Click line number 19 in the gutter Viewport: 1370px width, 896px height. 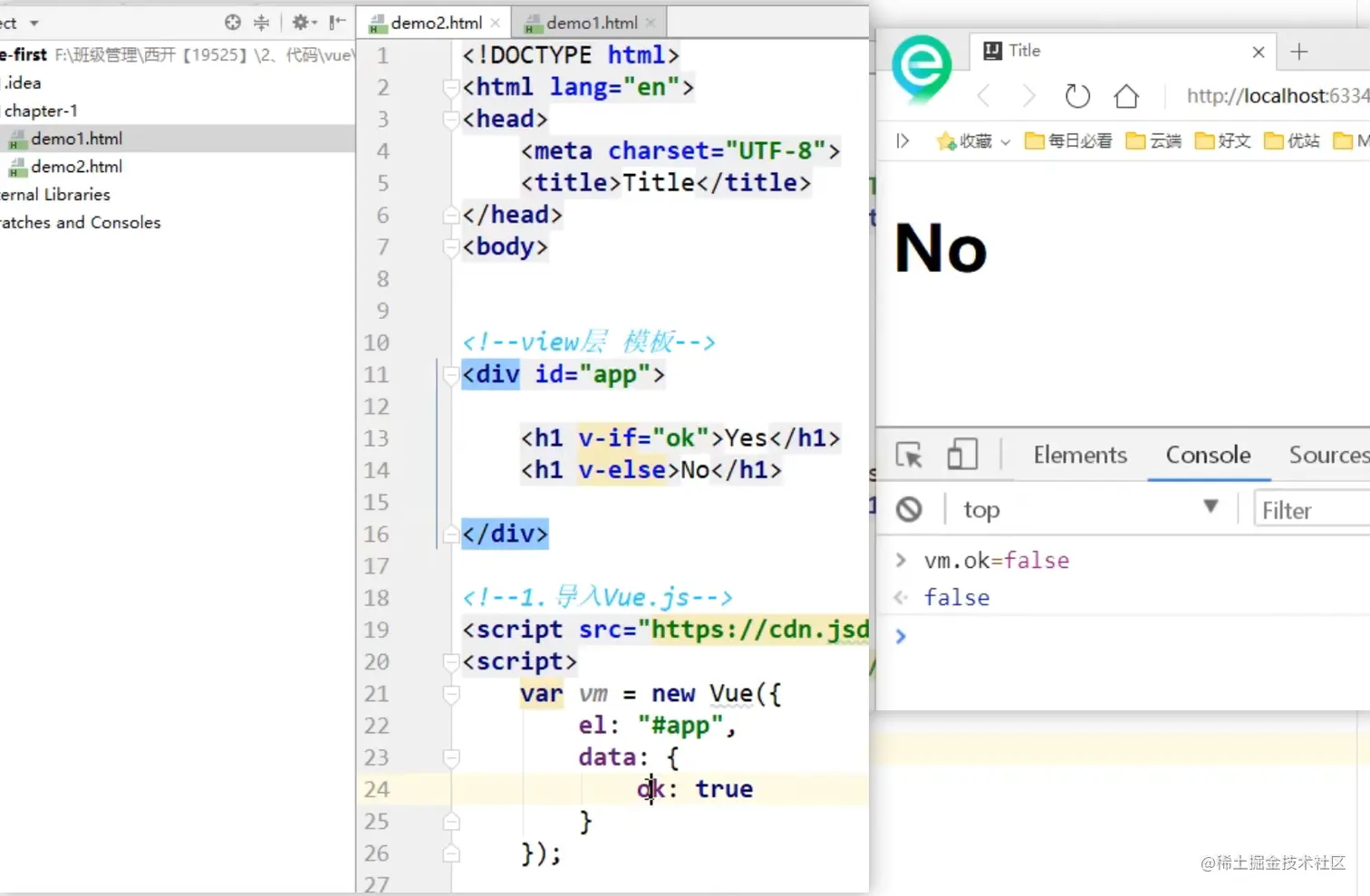(377, 630)
